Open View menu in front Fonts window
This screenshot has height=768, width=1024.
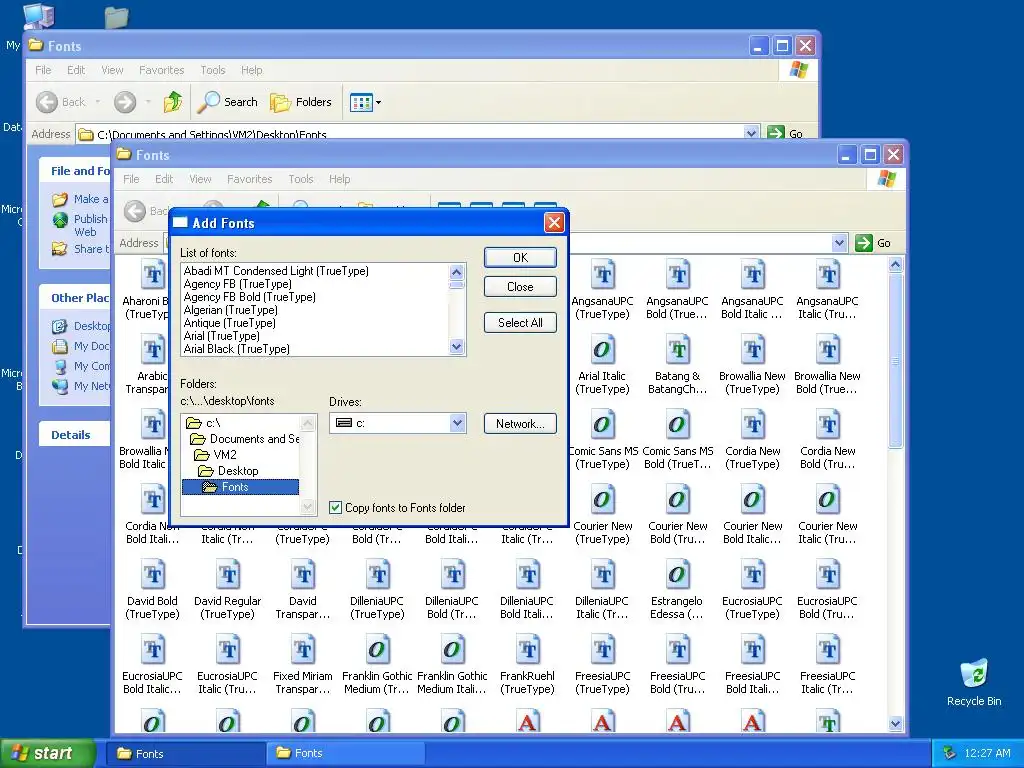(x=200, y=179)
